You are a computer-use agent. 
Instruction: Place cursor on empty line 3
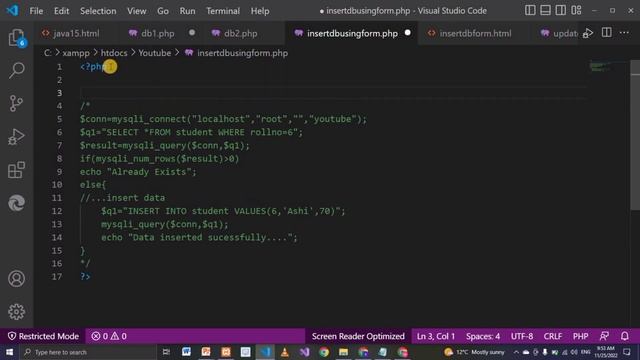[x=333, y=93]
